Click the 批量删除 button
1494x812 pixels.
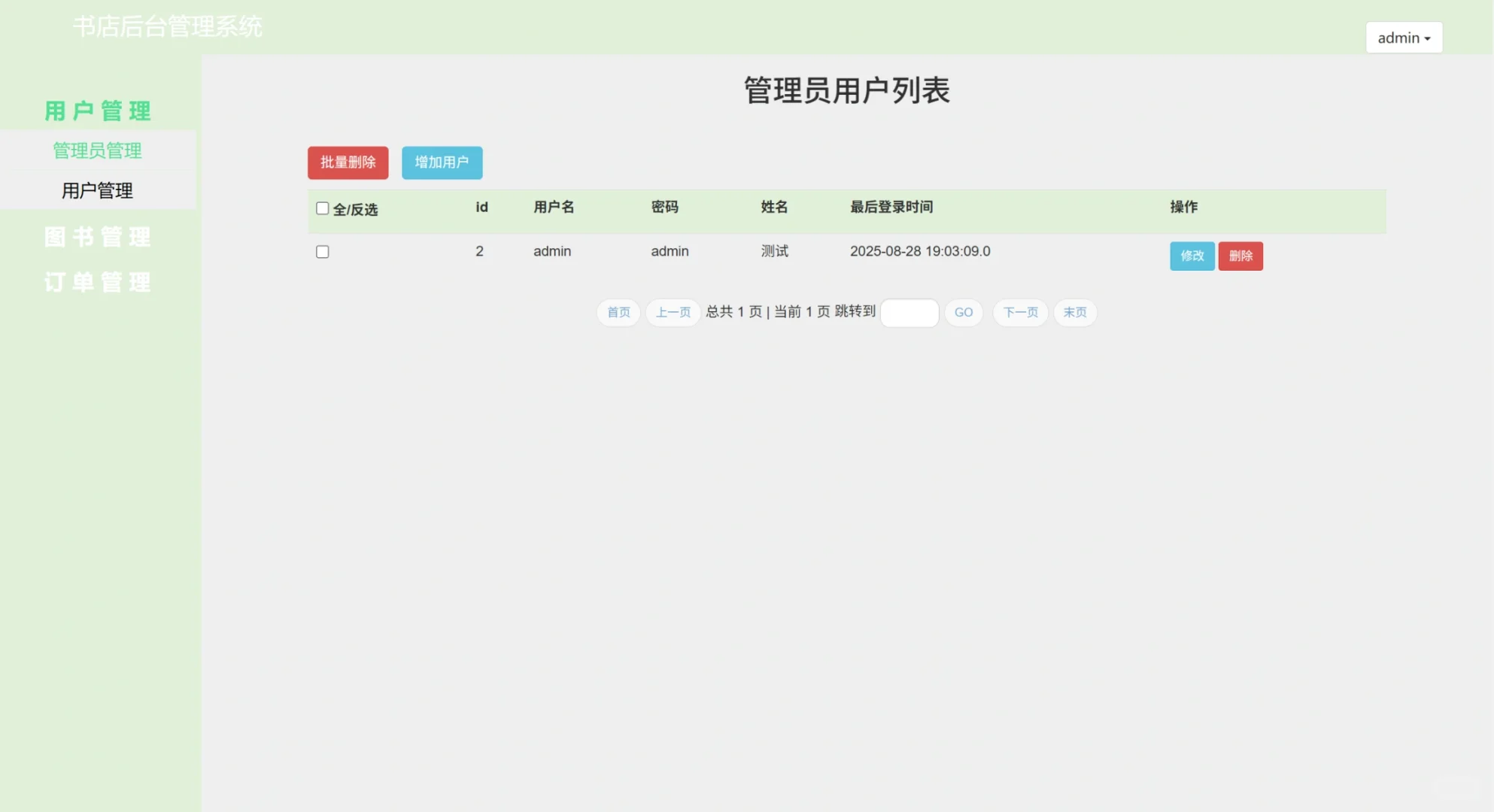coord(348,162)
